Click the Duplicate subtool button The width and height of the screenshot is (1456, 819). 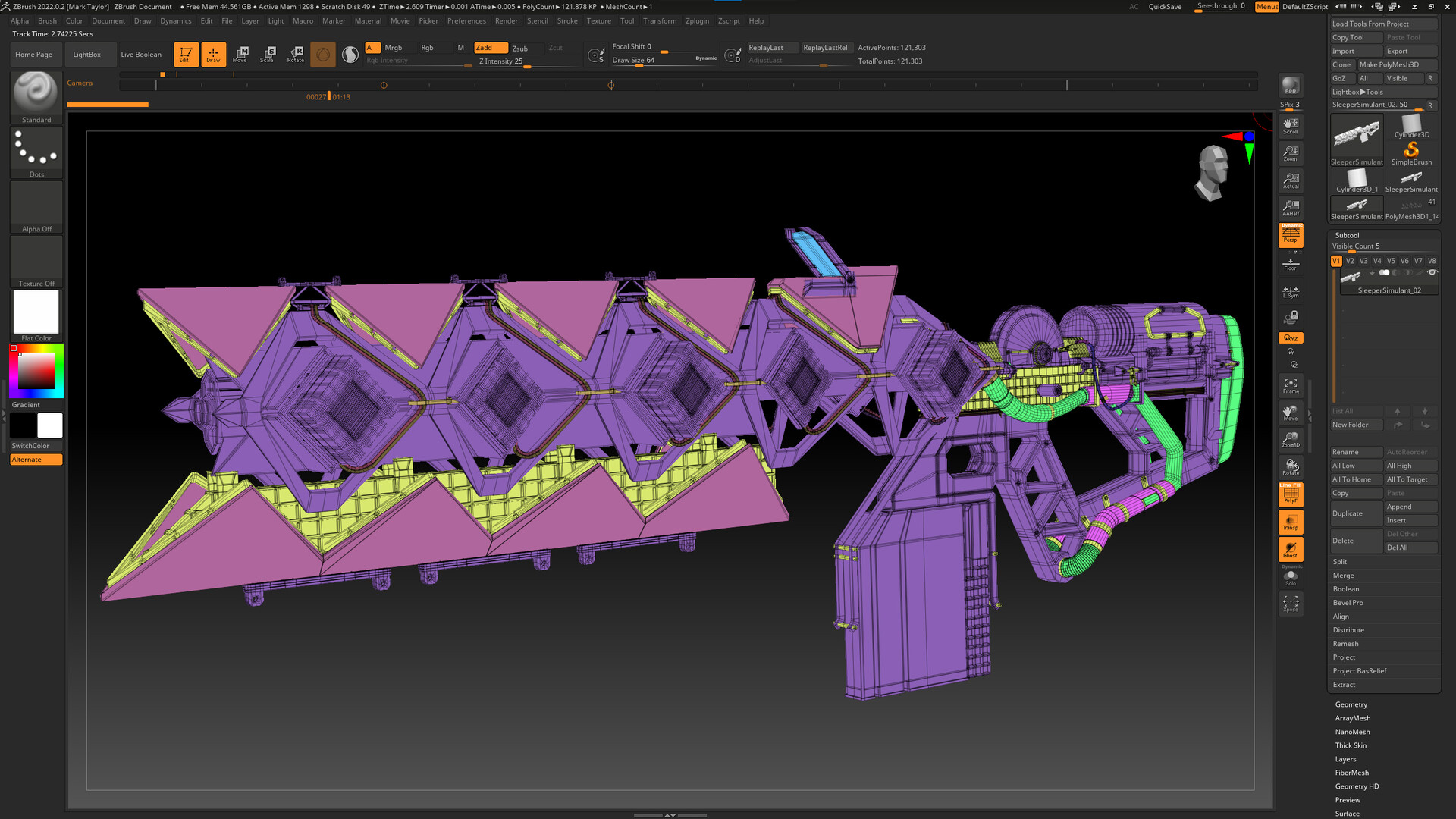tap(1356, 513)
